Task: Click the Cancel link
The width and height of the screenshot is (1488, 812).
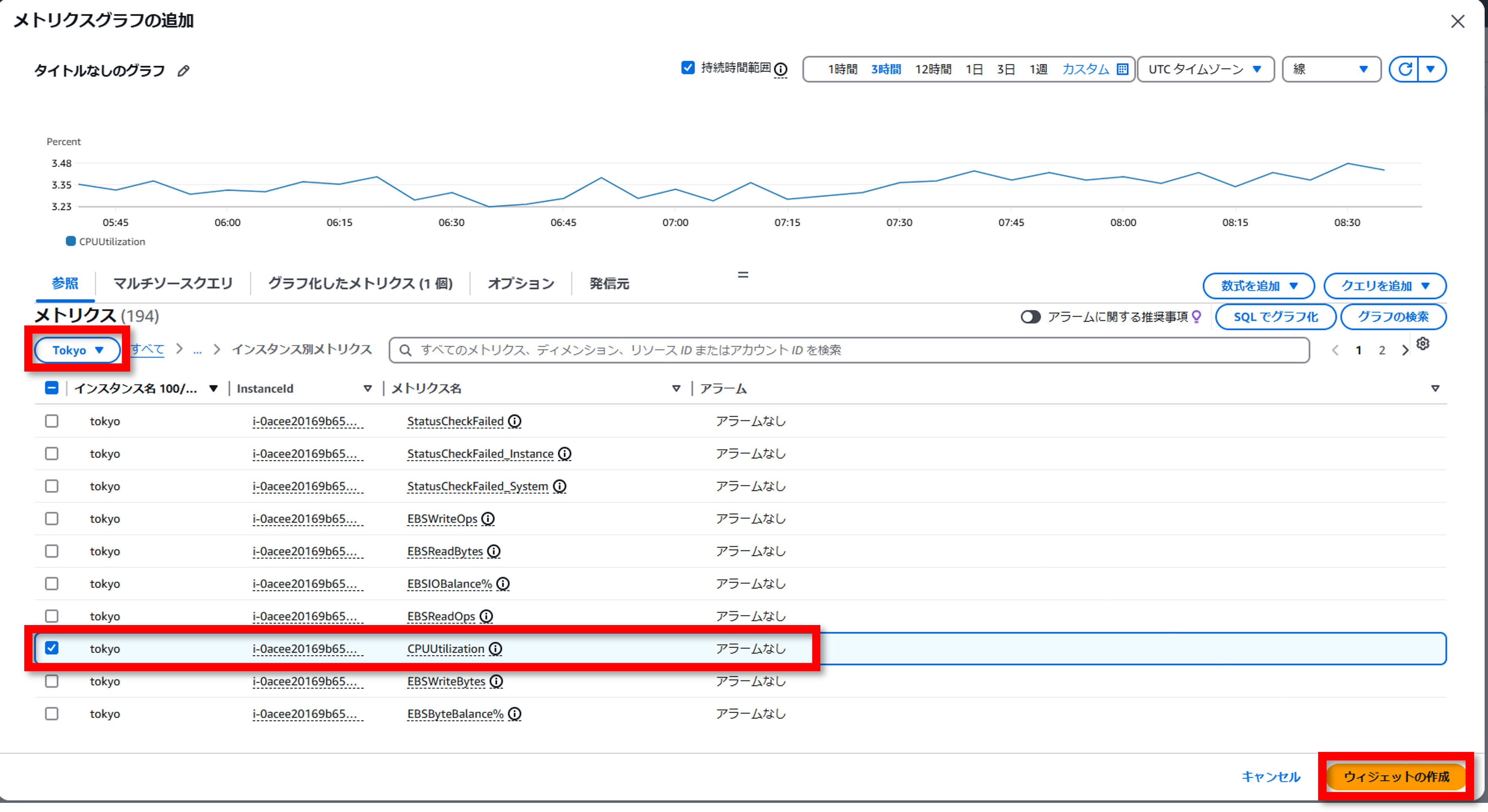Action: (x=1271, y=776)
